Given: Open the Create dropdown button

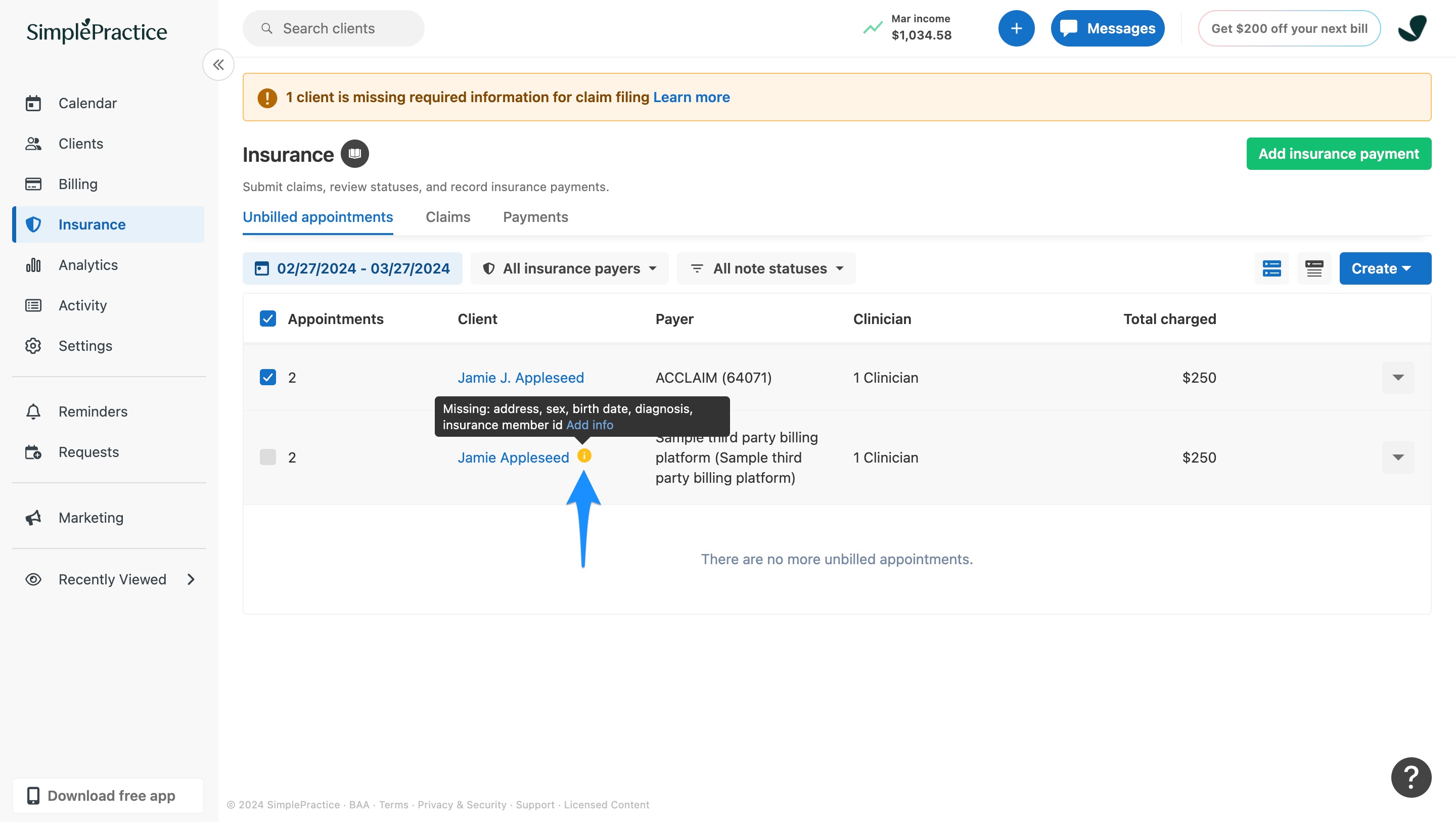Looking at the screenshot, I should pyautogui.click(x=1385, y=268).
